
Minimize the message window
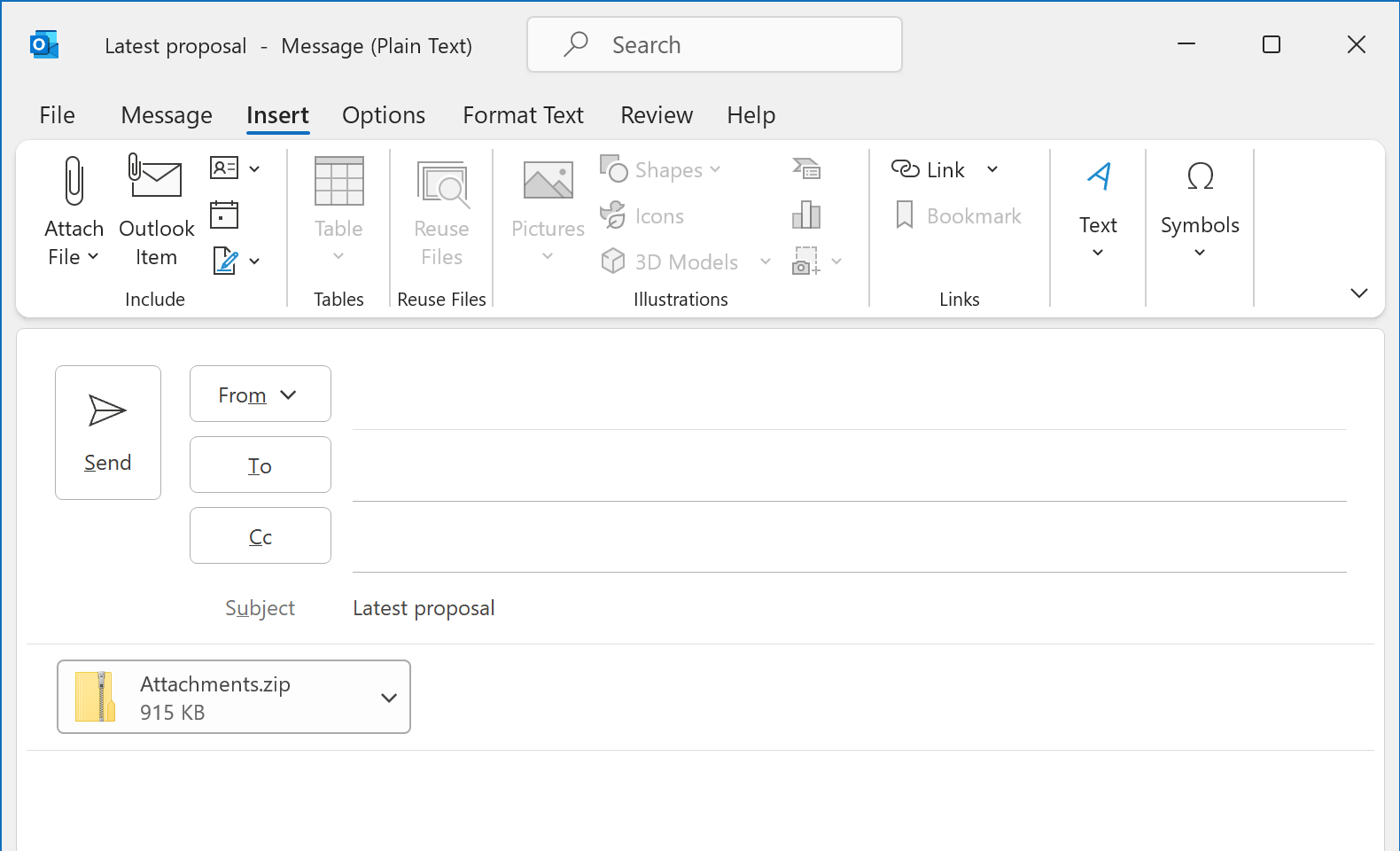point(1186,44)
